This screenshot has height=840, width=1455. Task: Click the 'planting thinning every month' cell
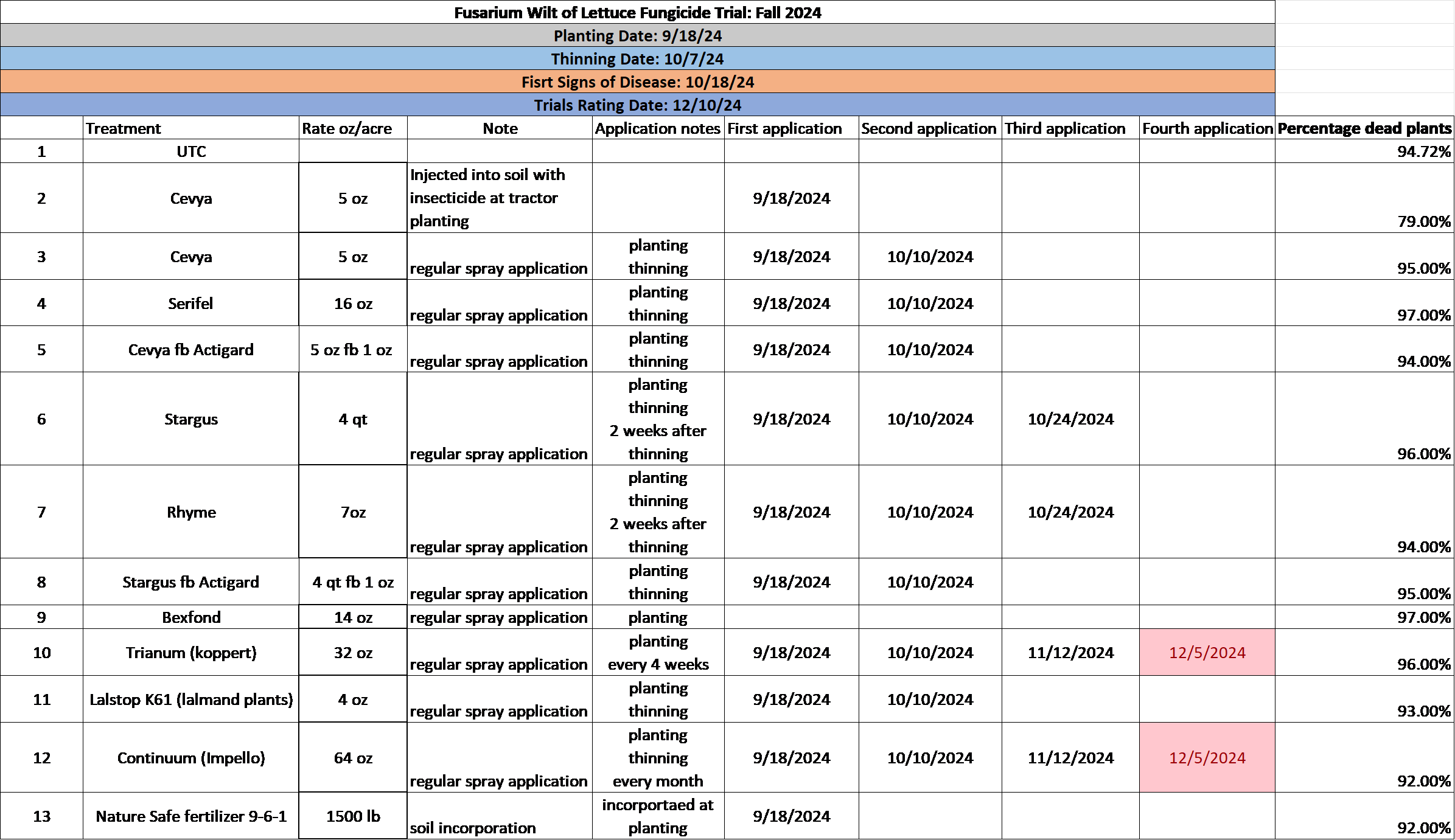[658, 757]
